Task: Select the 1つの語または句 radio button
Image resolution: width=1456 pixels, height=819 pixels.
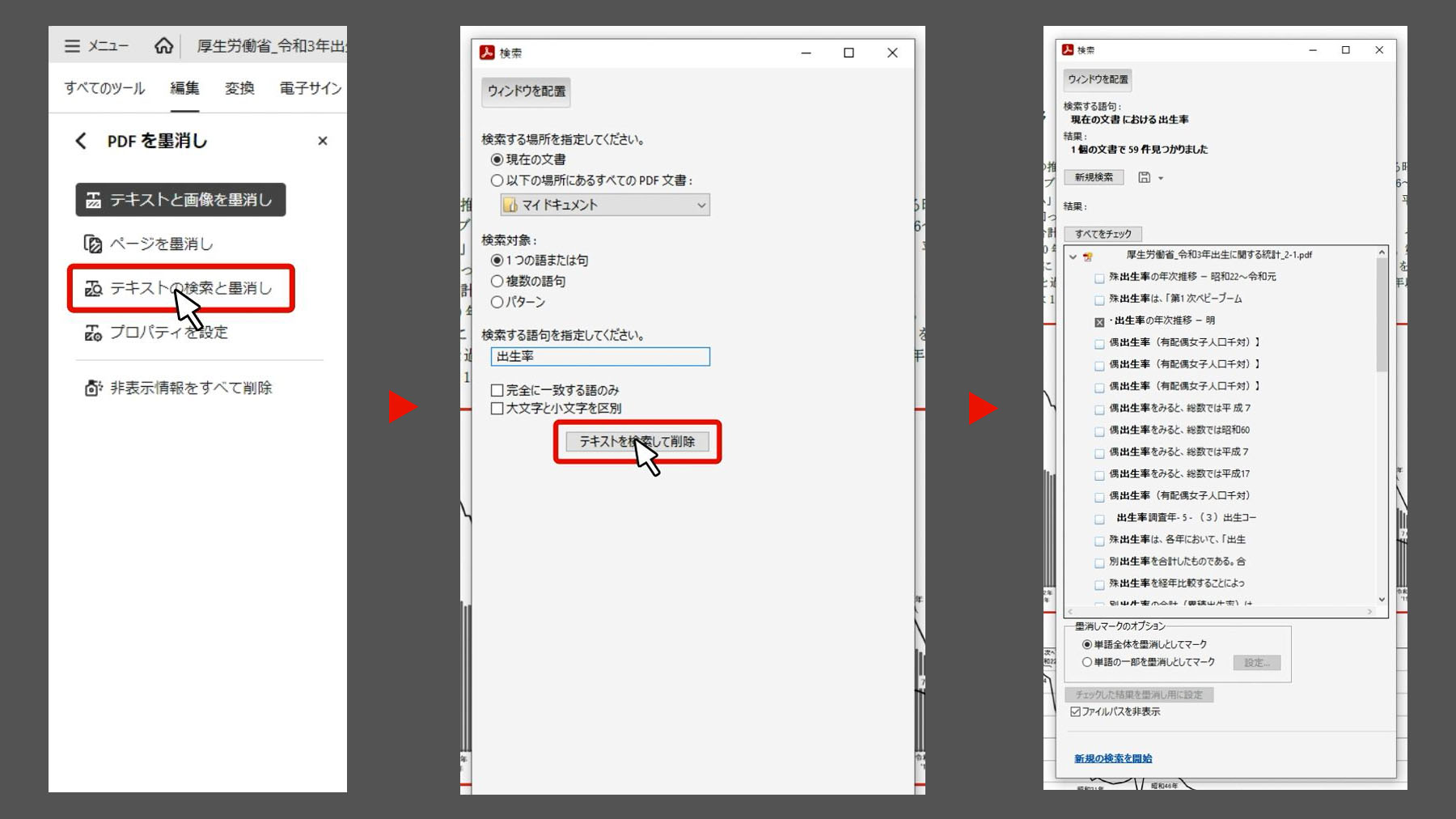Action: click(497, 260)
